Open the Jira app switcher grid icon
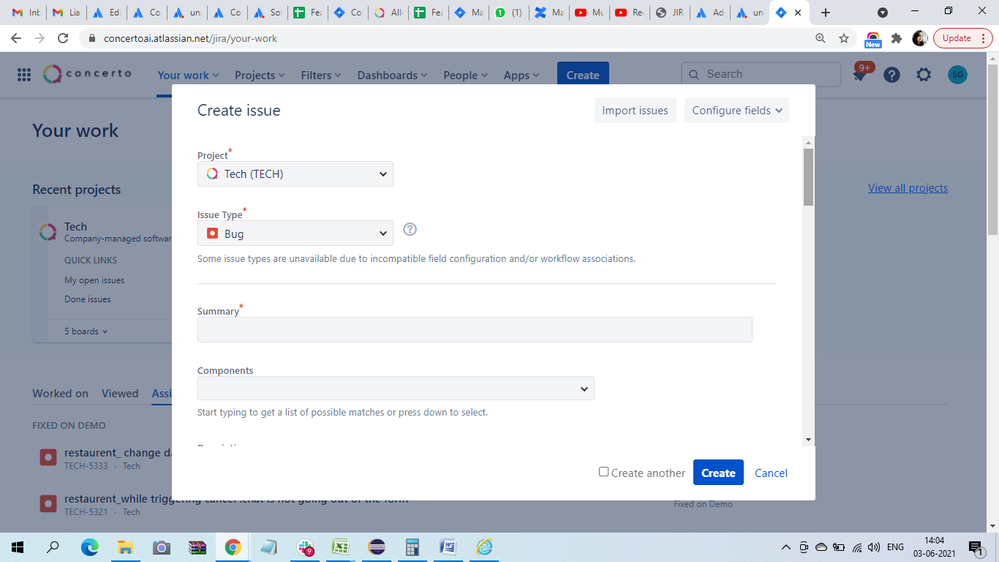The width and height of the screenshot is (999, 562). tap(24, 75)
